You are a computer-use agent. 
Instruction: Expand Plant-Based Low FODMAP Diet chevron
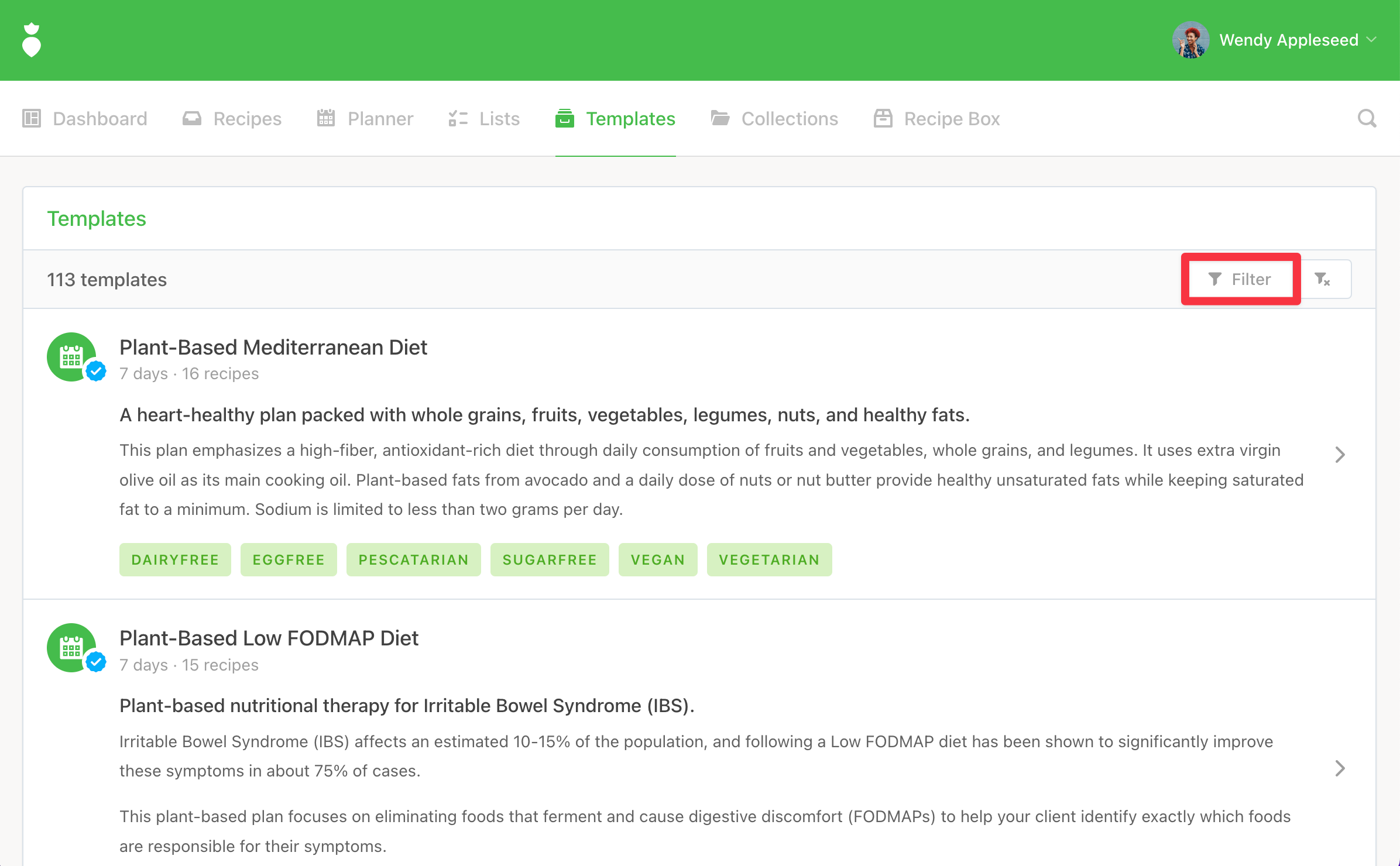(x=1340, y=768)
